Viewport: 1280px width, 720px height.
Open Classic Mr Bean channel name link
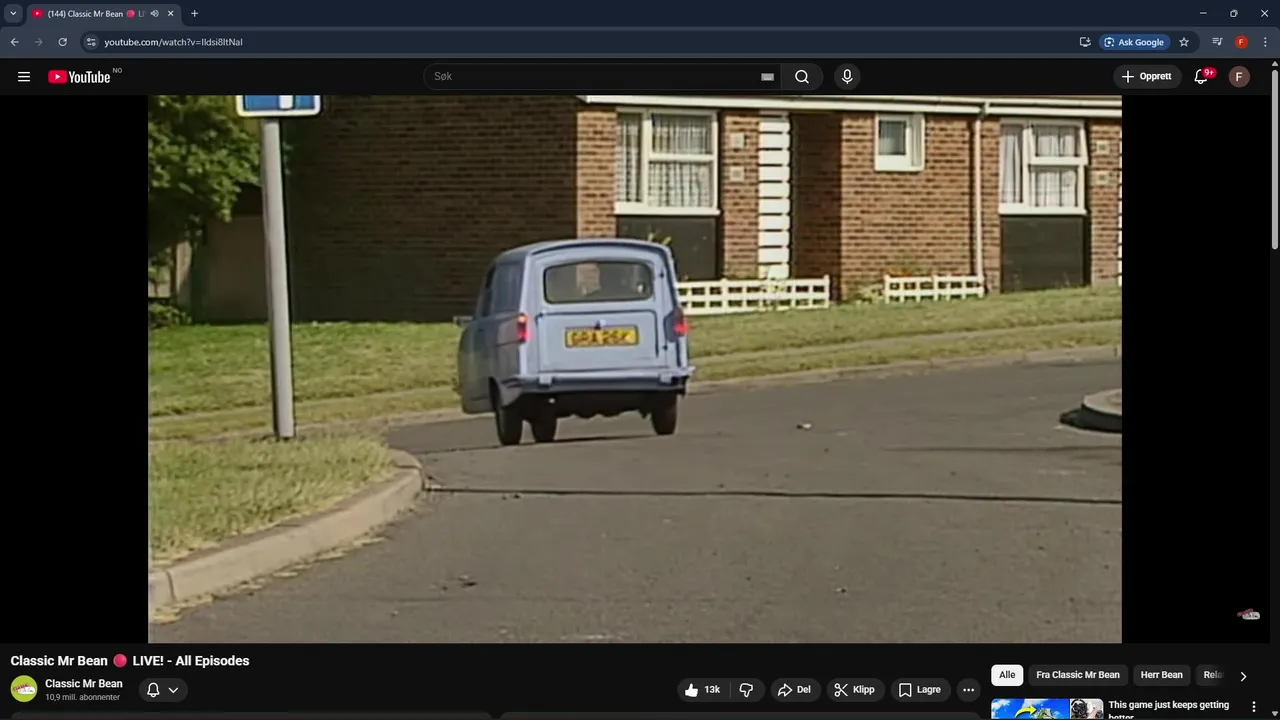84,684
